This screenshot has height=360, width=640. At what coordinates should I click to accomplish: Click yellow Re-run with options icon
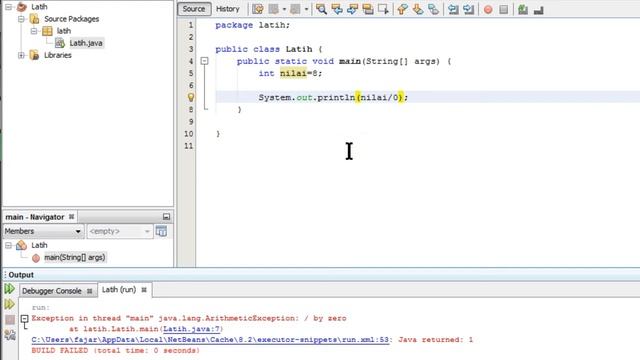coord(9,304)
